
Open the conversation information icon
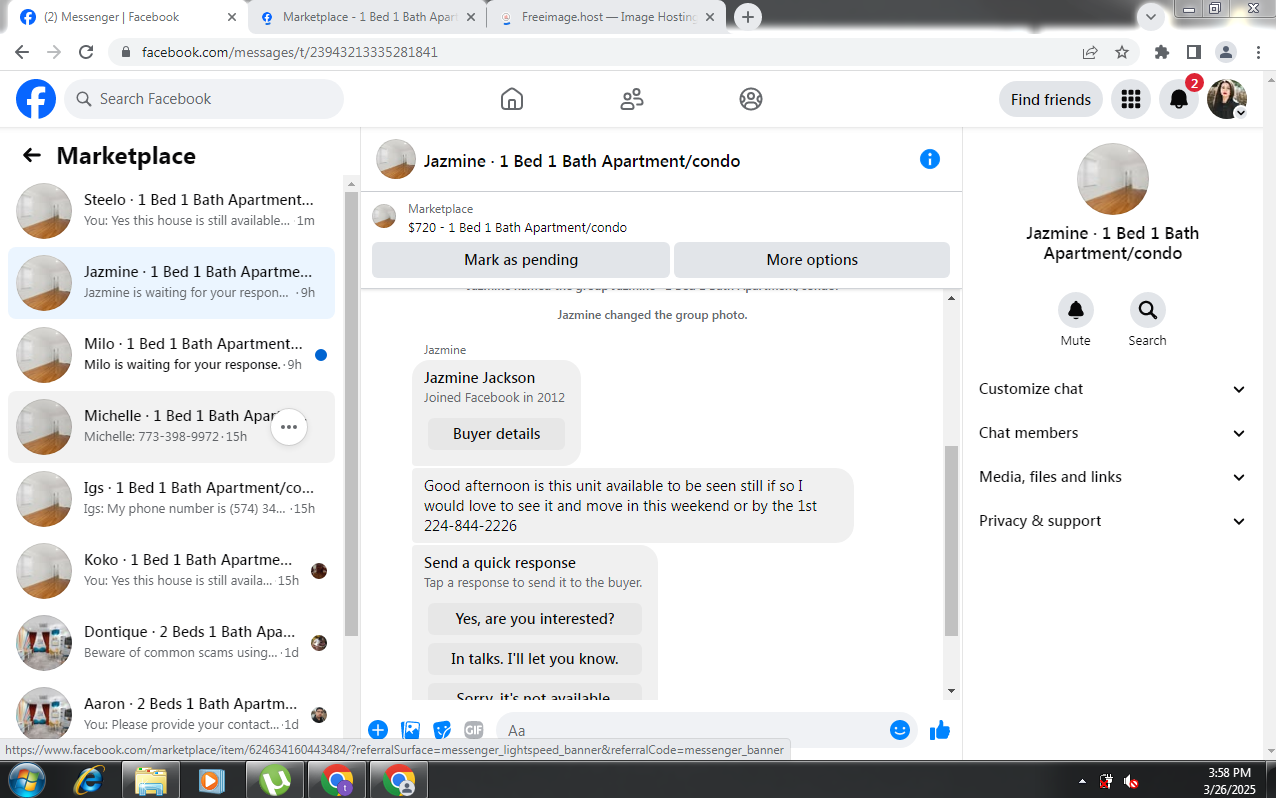point(930,159)
